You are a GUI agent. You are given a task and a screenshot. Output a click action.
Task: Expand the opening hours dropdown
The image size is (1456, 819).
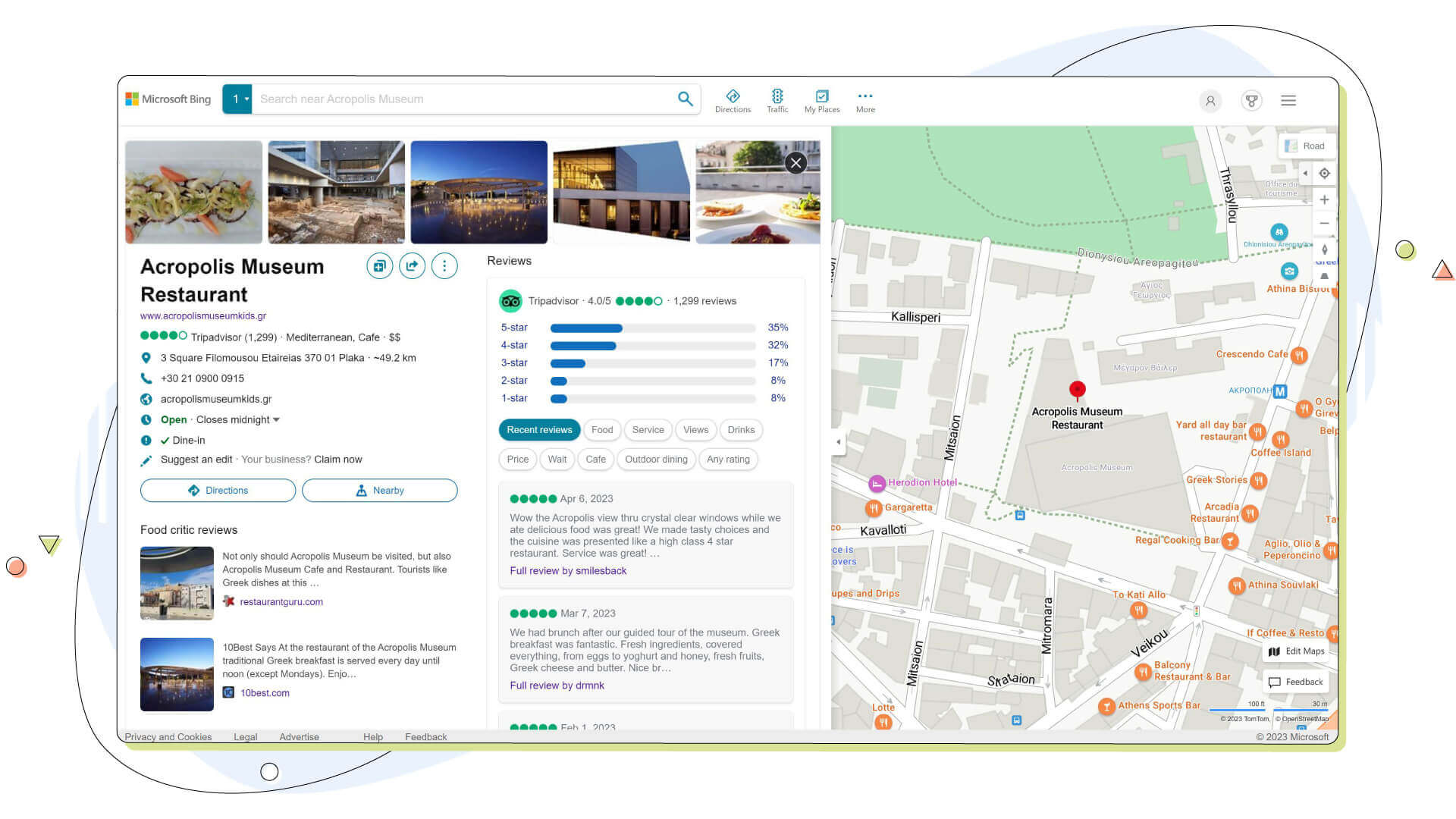click(276, 420)
